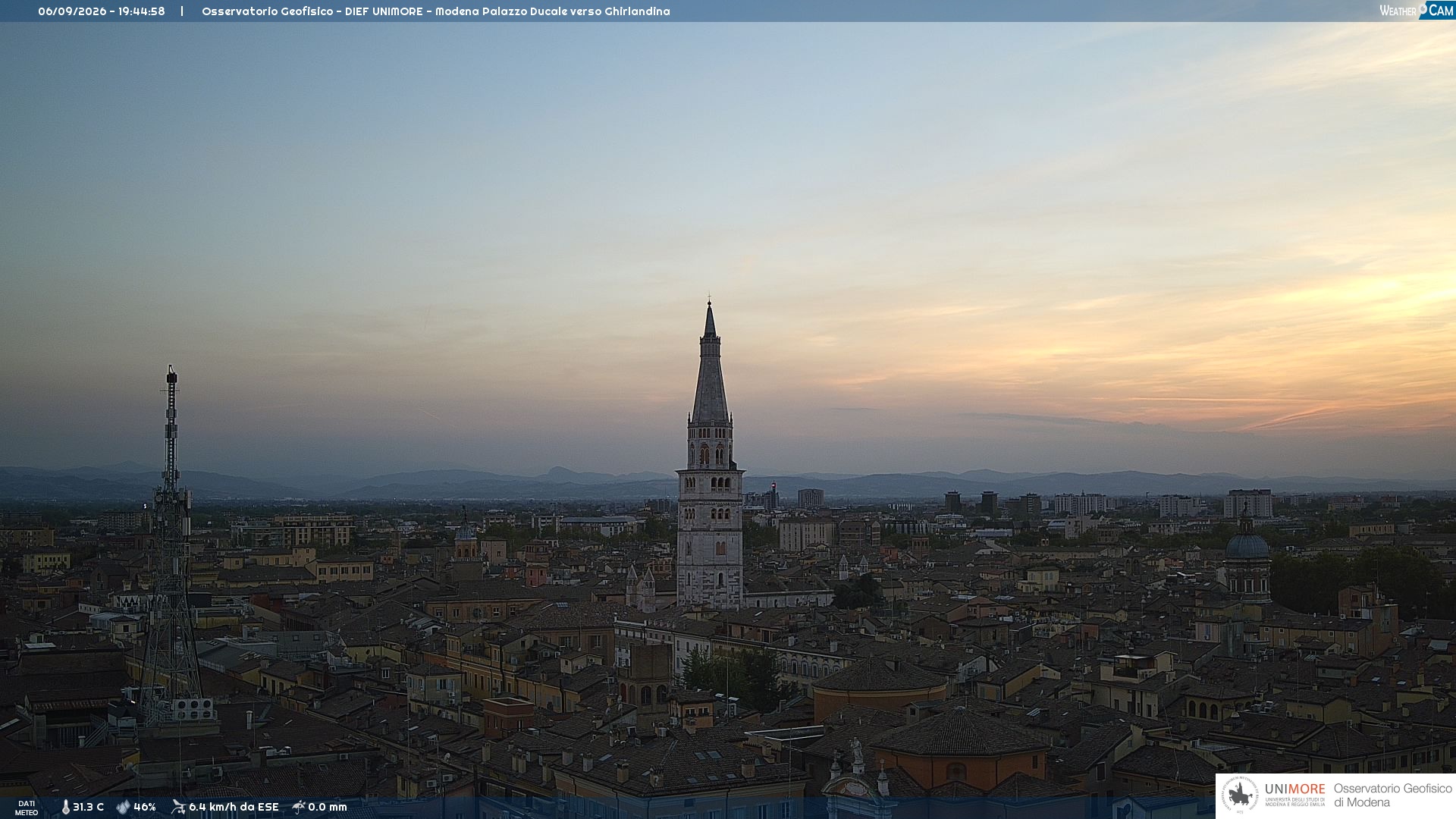Click the distant mountain ridge on horizon
1456x819 pixels.
(728, 482)
